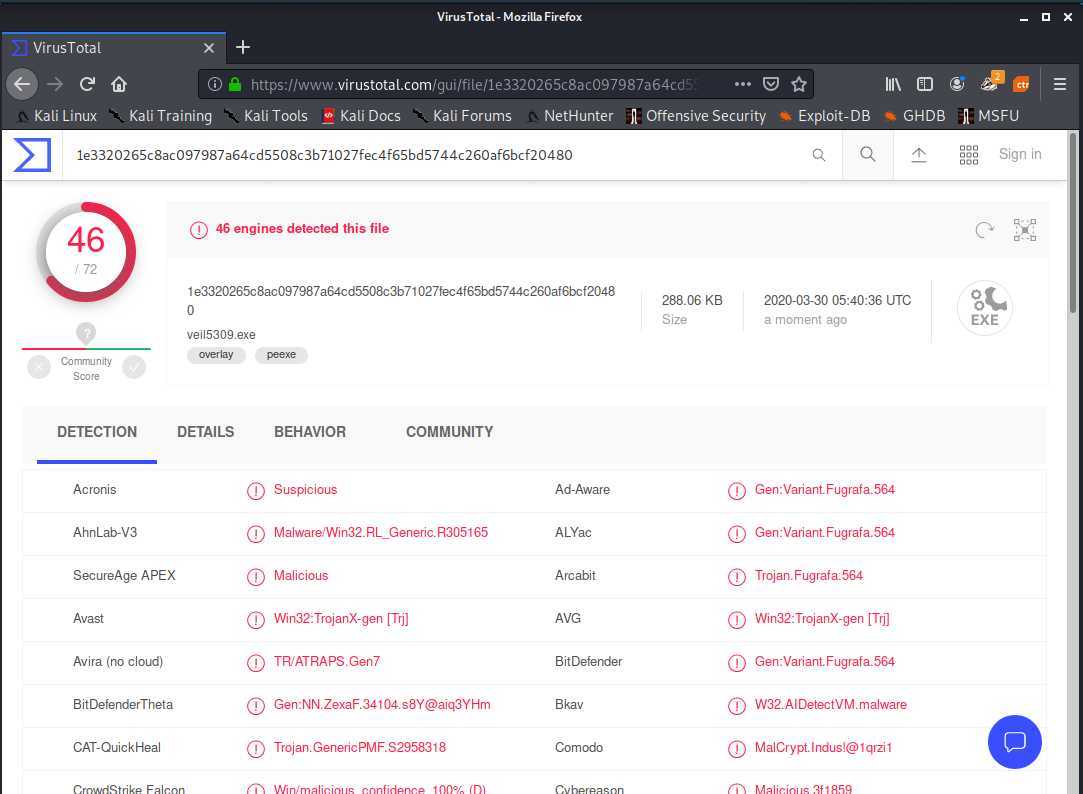Open Kali Tools bookmark
This screenshot has height=794, width=1083.
[266, 116]
